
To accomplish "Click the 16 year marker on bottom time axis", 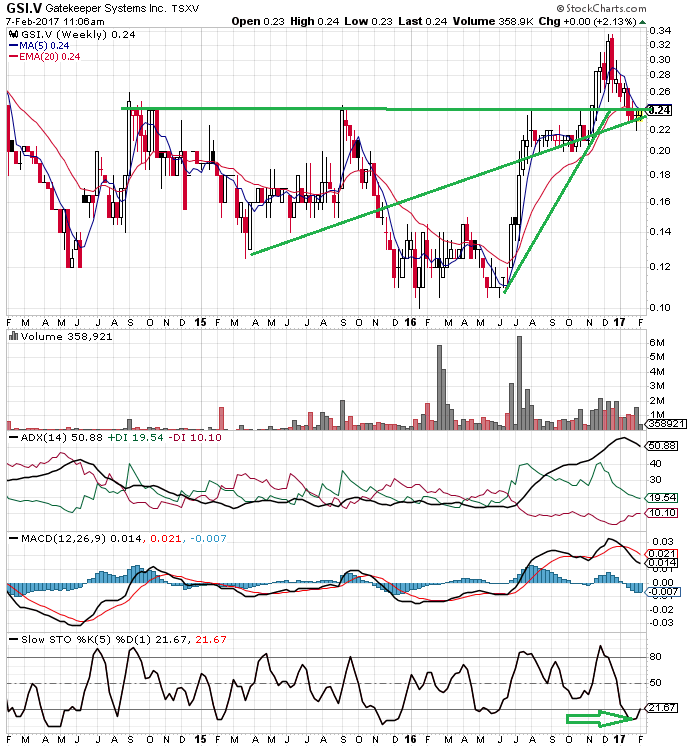I will 410,740.
